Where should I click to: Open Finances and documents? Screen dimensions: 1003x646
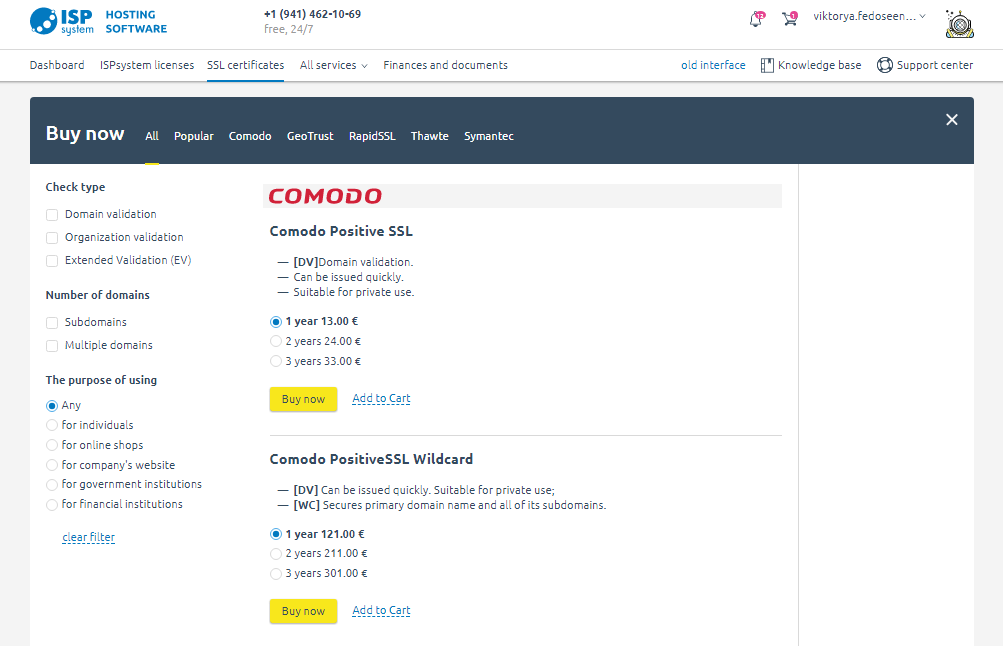pos(445,65)
